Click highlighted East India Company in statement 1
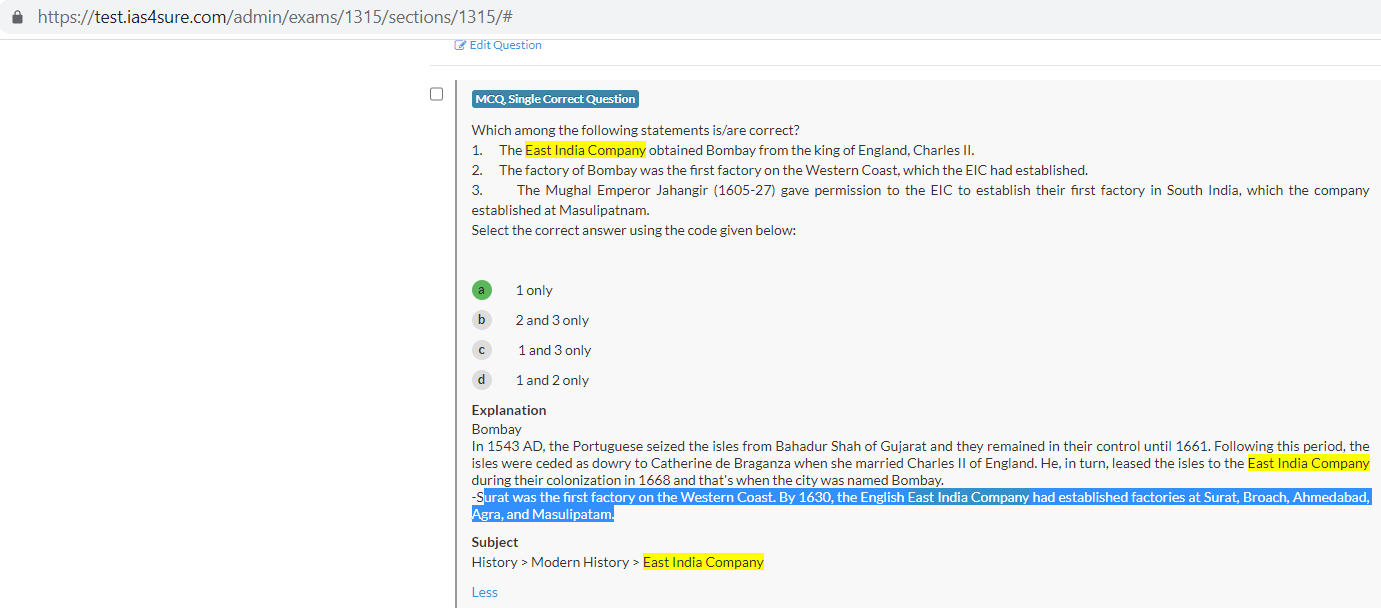 pos(585,150)
